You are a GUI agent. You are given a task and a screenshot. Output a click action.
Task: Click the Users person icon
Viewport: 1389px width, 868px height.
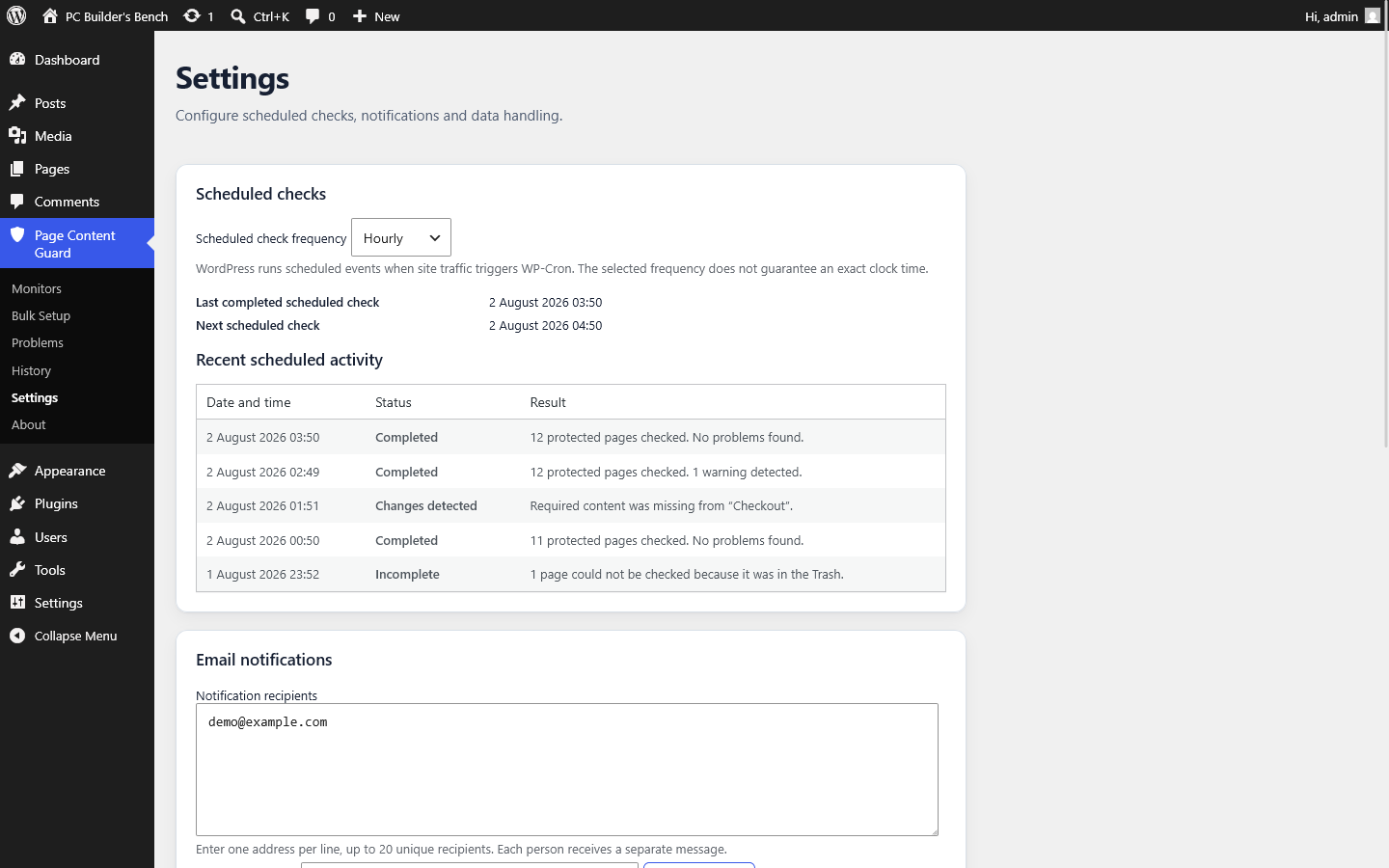17,536
